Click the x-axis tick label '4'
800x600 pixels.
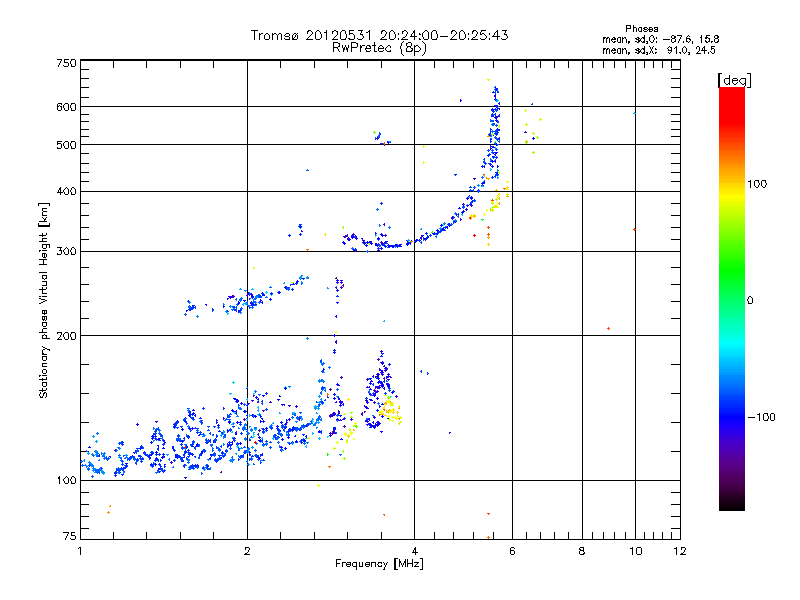(x=414, y=551)
